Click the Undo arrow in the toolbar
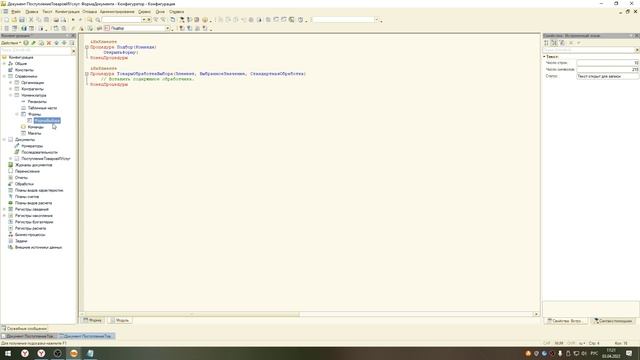 pyautogui.click(x=73, y=20)
